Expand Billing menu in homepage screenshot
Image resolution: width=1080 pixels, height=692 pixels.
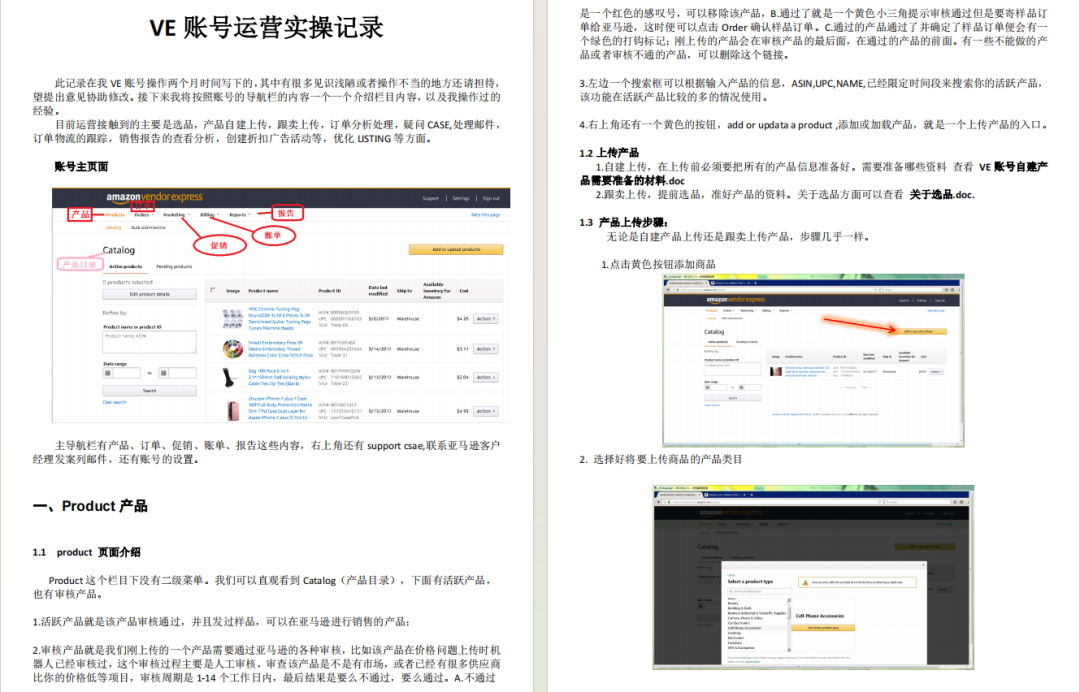[x=209, y=215]
